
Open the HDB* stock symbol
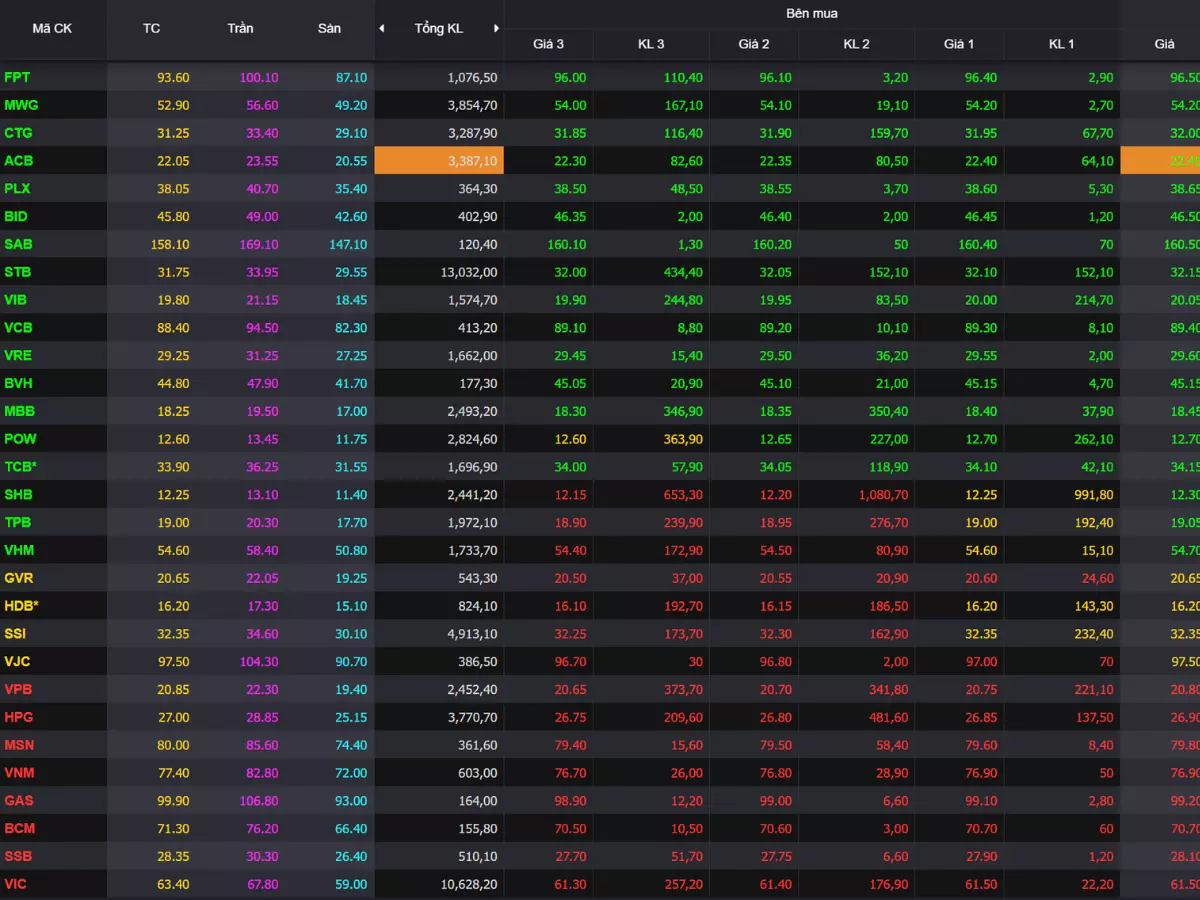(x=22, y=605)
